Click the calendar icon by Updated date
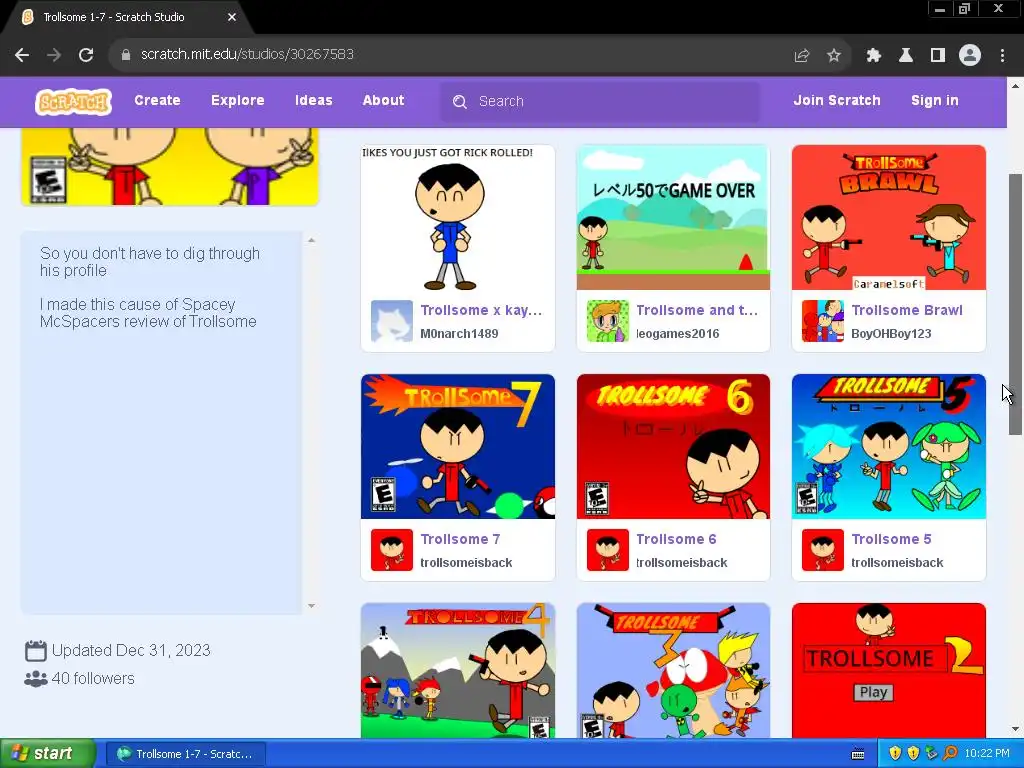 click(x=35, y=650)
